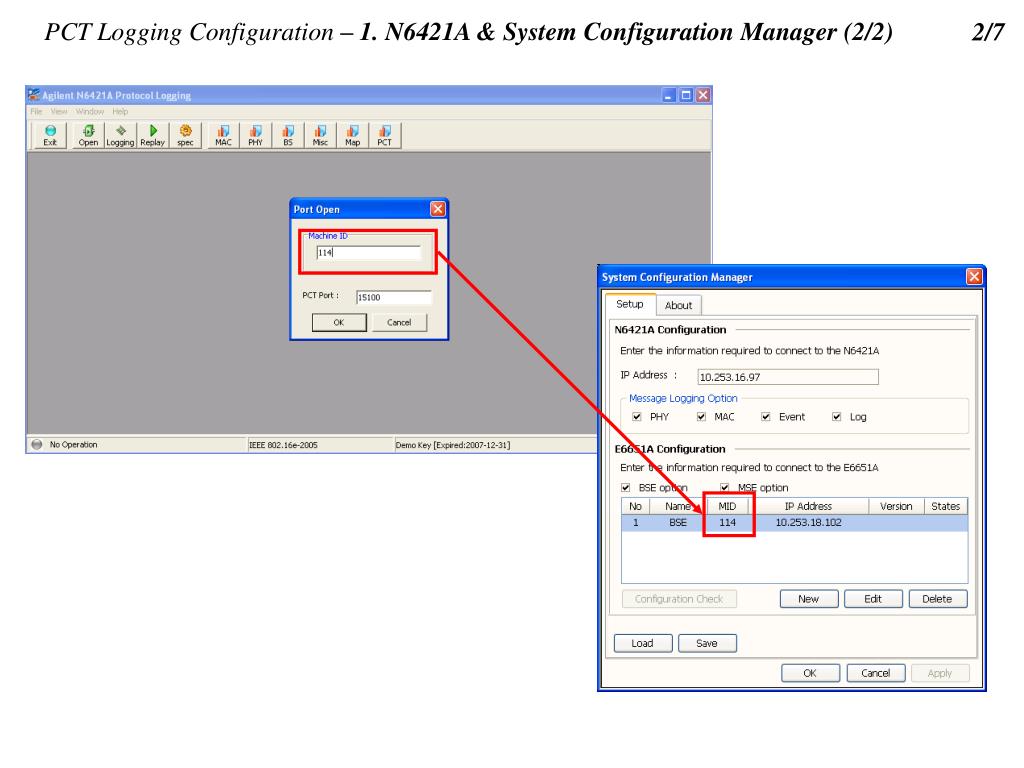Screen dimensions: 1024x768
Task: Select the BSE name cell
Action: tap(678, 522)
